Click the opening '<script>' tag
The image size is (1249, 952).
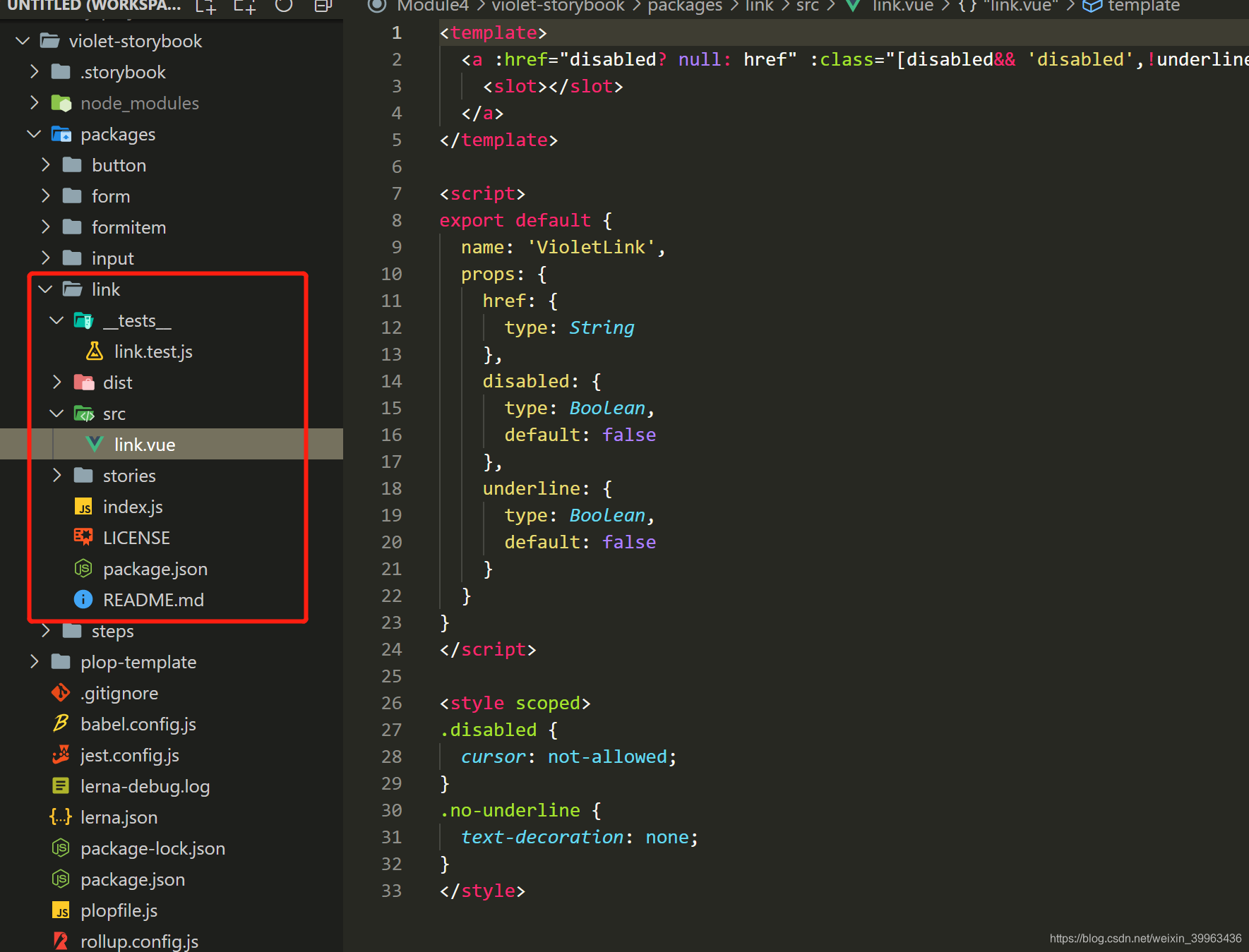point(482,193)
